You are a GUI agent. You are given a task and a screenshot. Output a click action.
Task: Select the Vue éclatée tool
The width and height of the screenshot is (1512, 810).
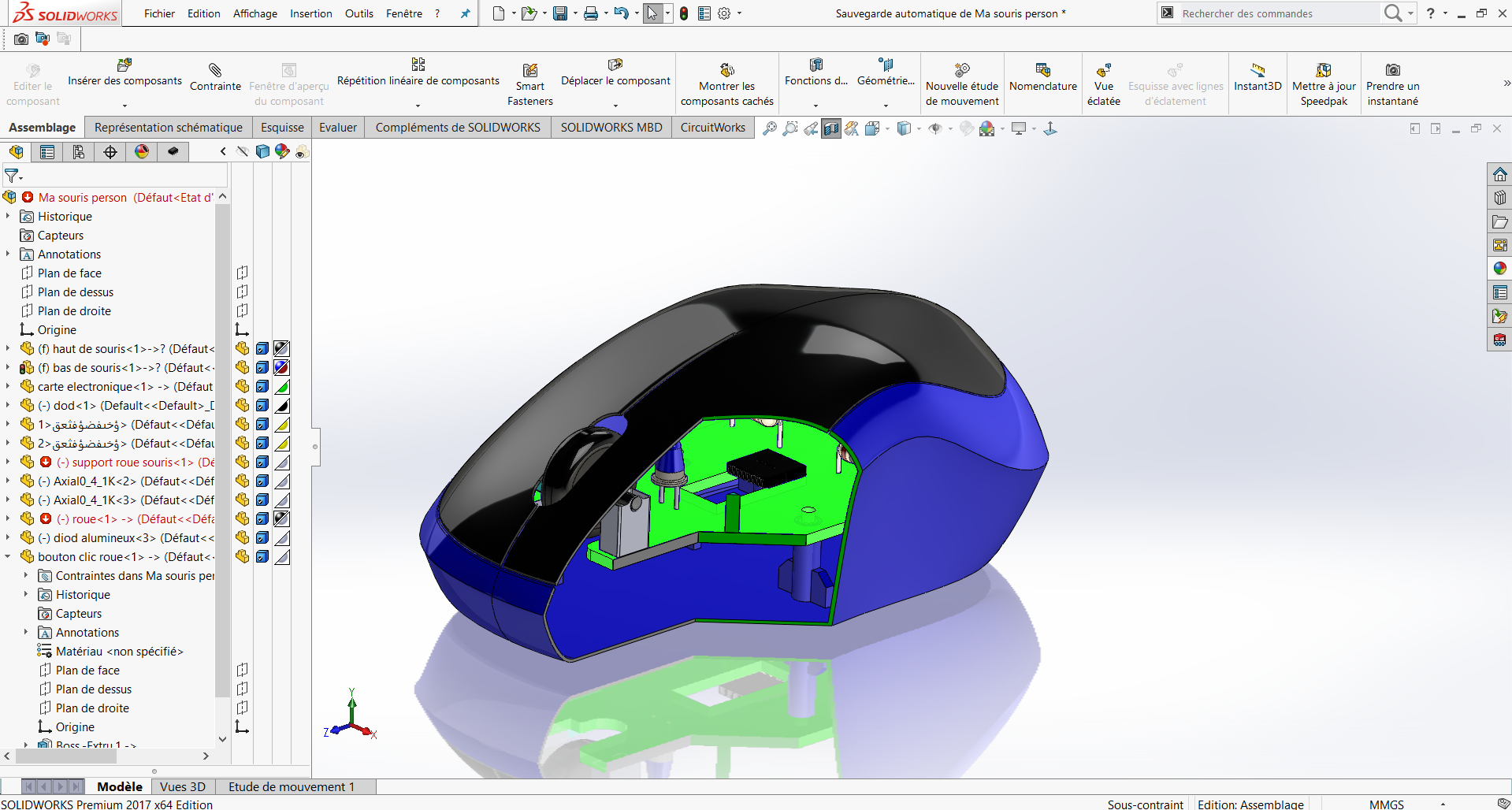pyautogui.click(x=1103, y=72)
